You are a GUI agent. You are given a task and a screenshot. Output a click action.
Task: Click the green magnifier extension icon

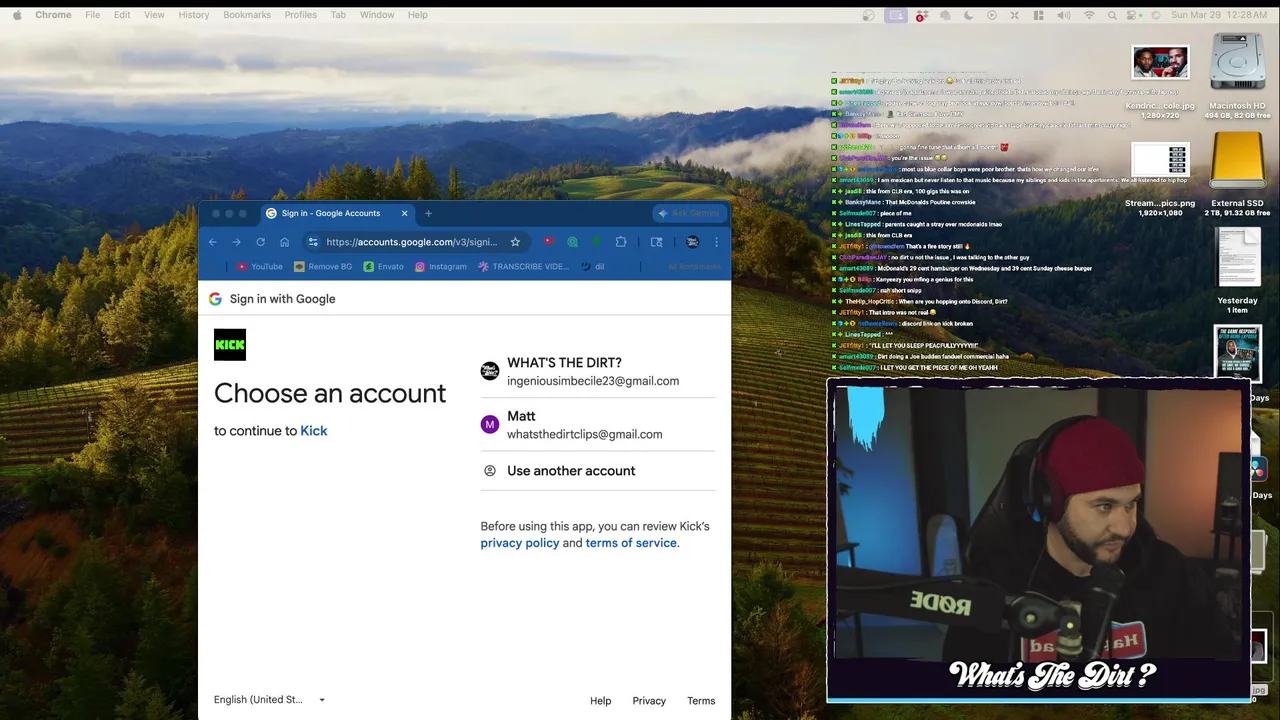pos(573,242)
